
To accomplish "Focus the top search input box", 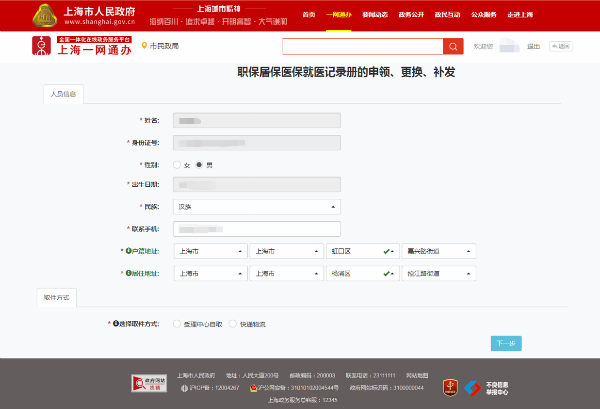I will point(363,46).
